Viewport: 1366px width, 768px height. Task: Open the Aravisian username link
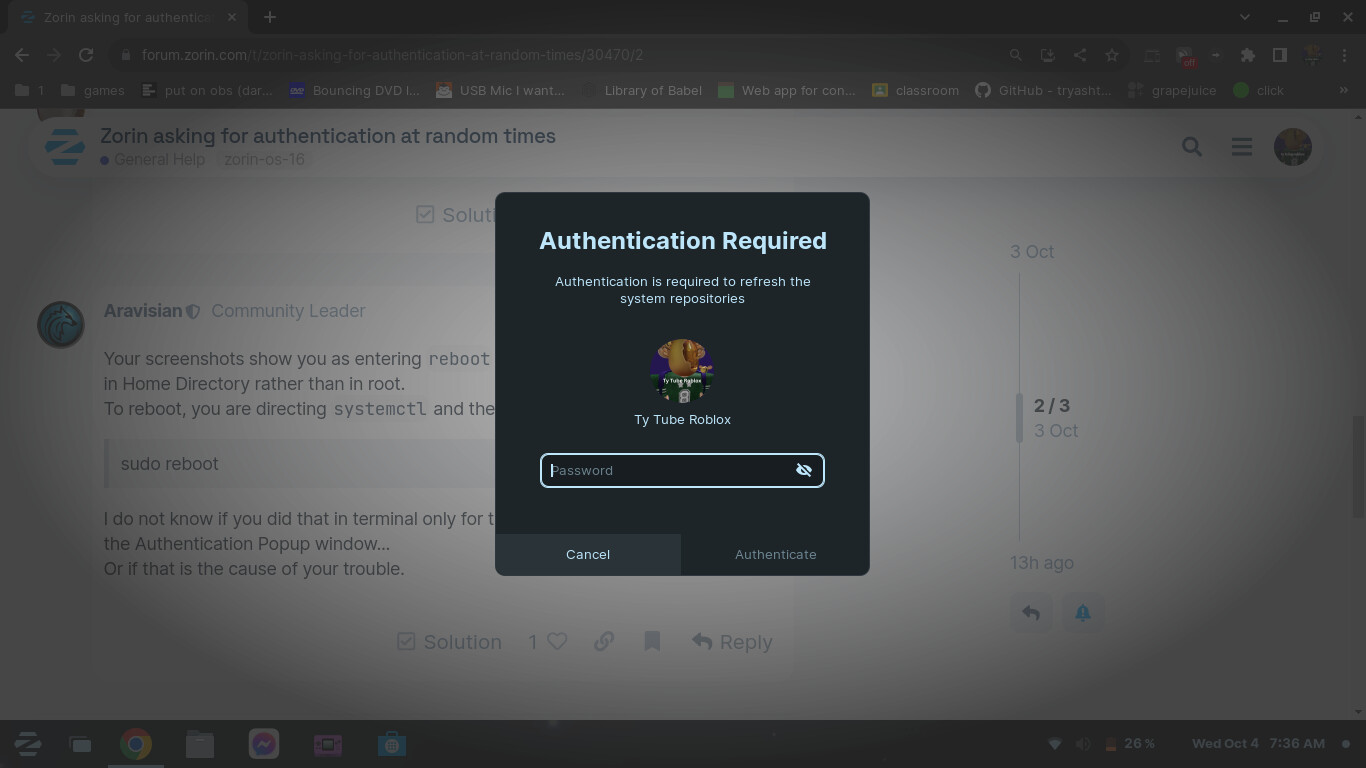143,311
